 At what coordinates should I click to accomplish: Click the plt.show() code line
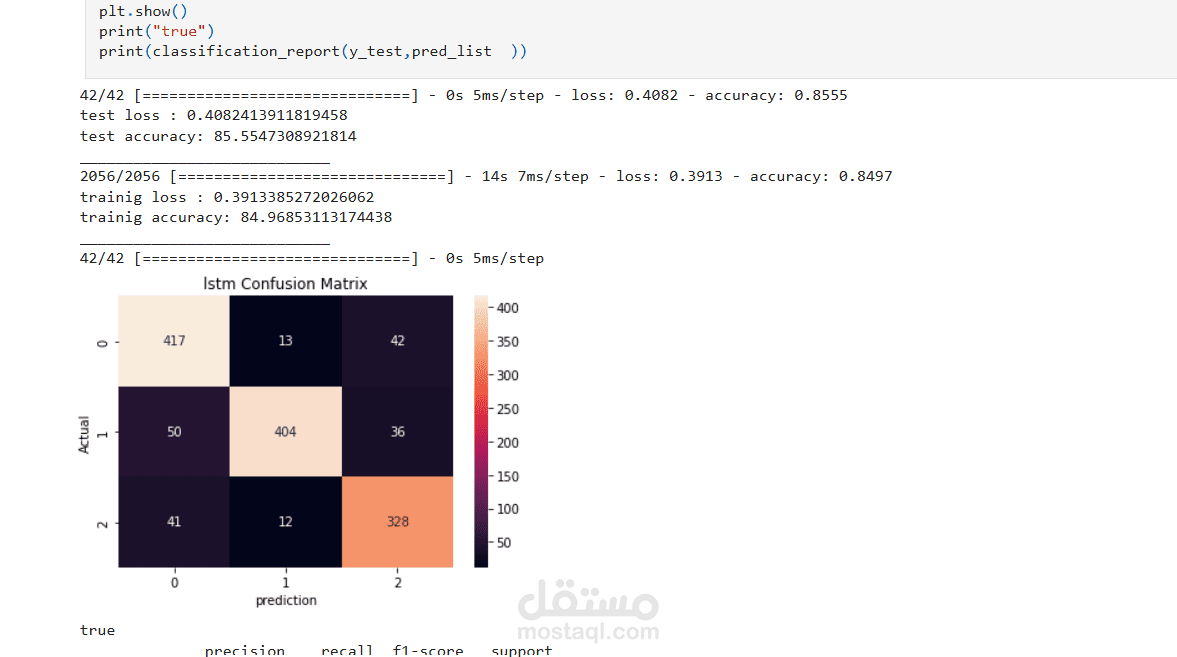143,11
